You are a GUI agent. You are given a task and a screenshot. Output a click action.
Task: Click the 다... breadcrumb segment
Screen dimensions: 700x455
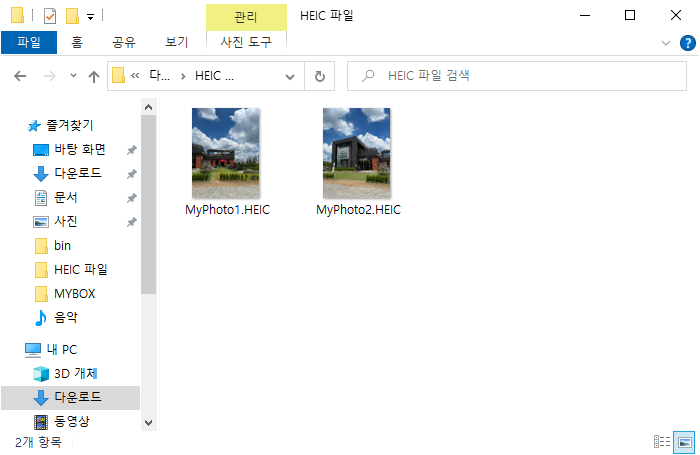[x=159, y=75]
